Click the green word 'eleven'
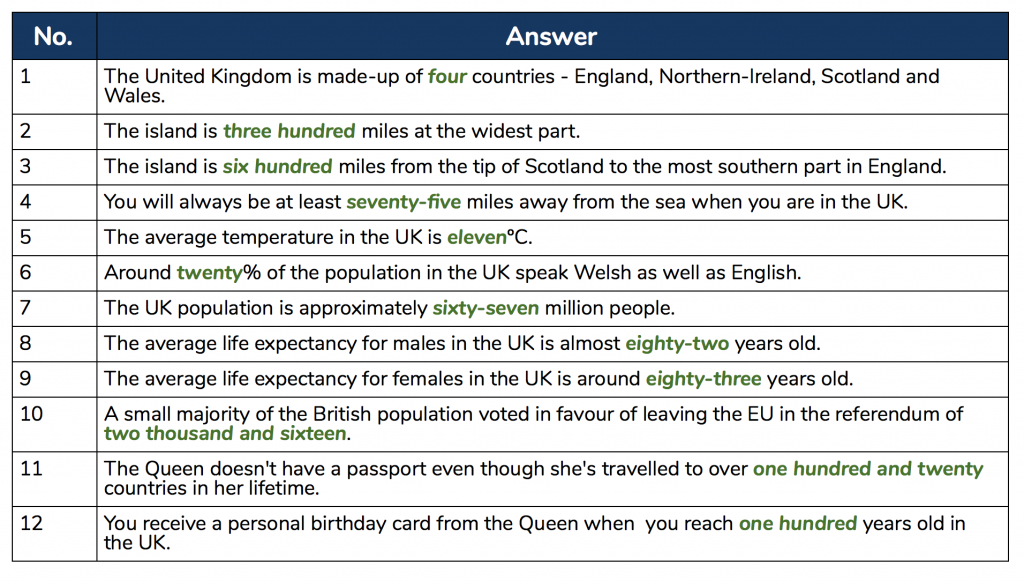This screenshot has height=581, width=1024. pyautogui.click(x=477, y=237)
